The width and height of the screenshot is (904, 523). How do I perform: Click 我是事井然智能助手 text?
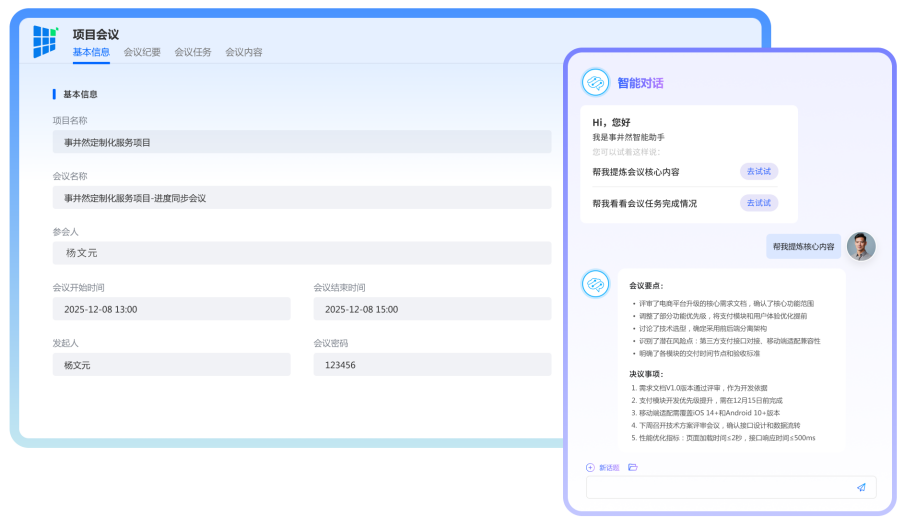pos(628,137)
